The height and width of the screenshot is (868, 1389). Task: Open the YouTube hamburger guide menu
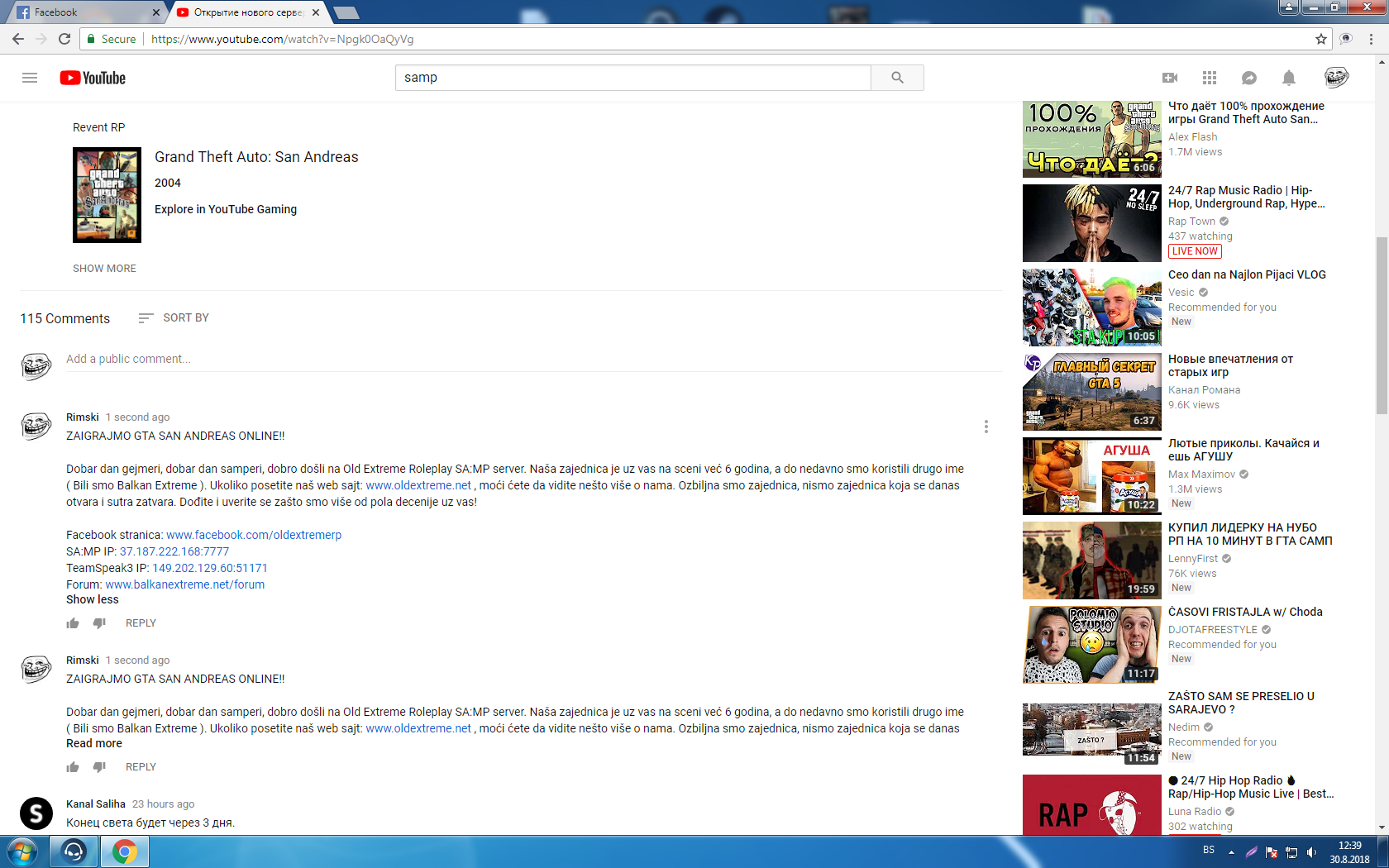tap(30, 78)
